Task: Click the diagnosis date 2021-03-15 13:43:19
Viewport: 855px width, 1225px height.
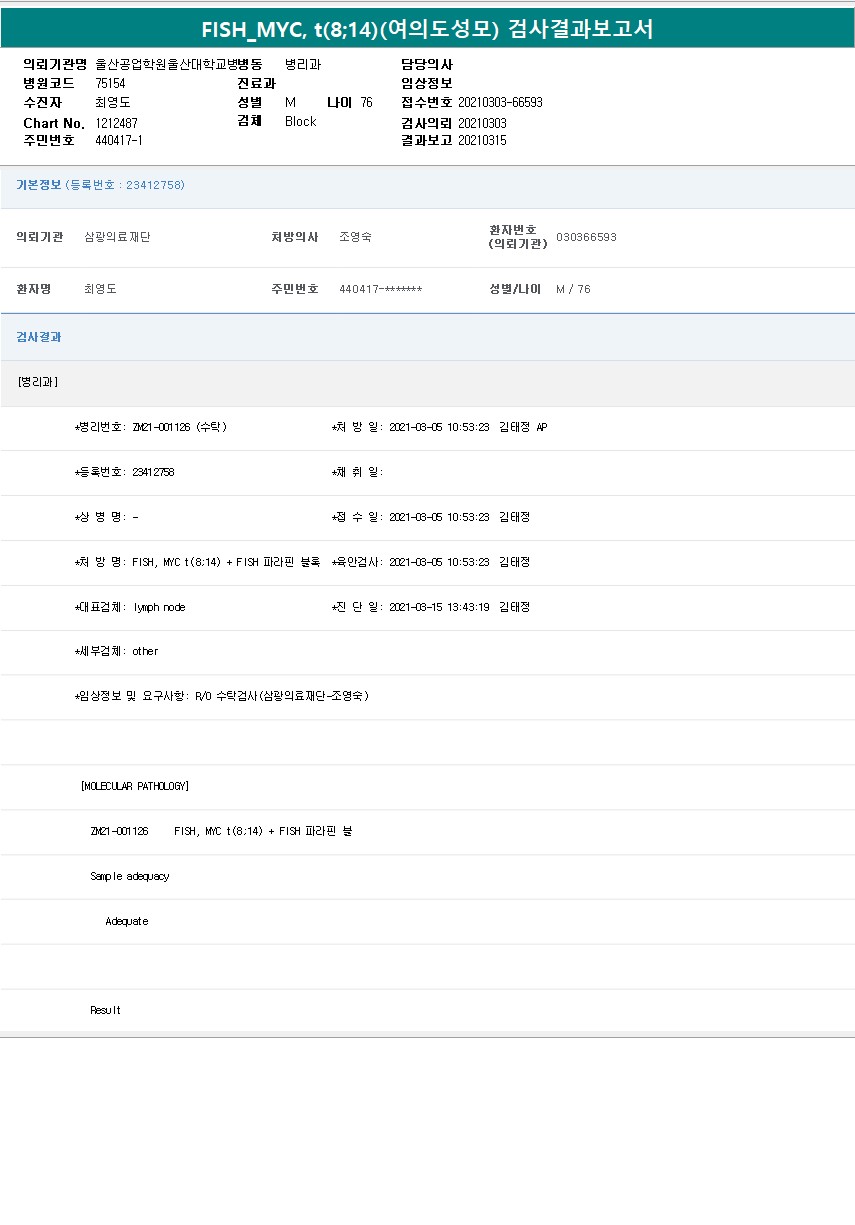Action: pos(438,607)
